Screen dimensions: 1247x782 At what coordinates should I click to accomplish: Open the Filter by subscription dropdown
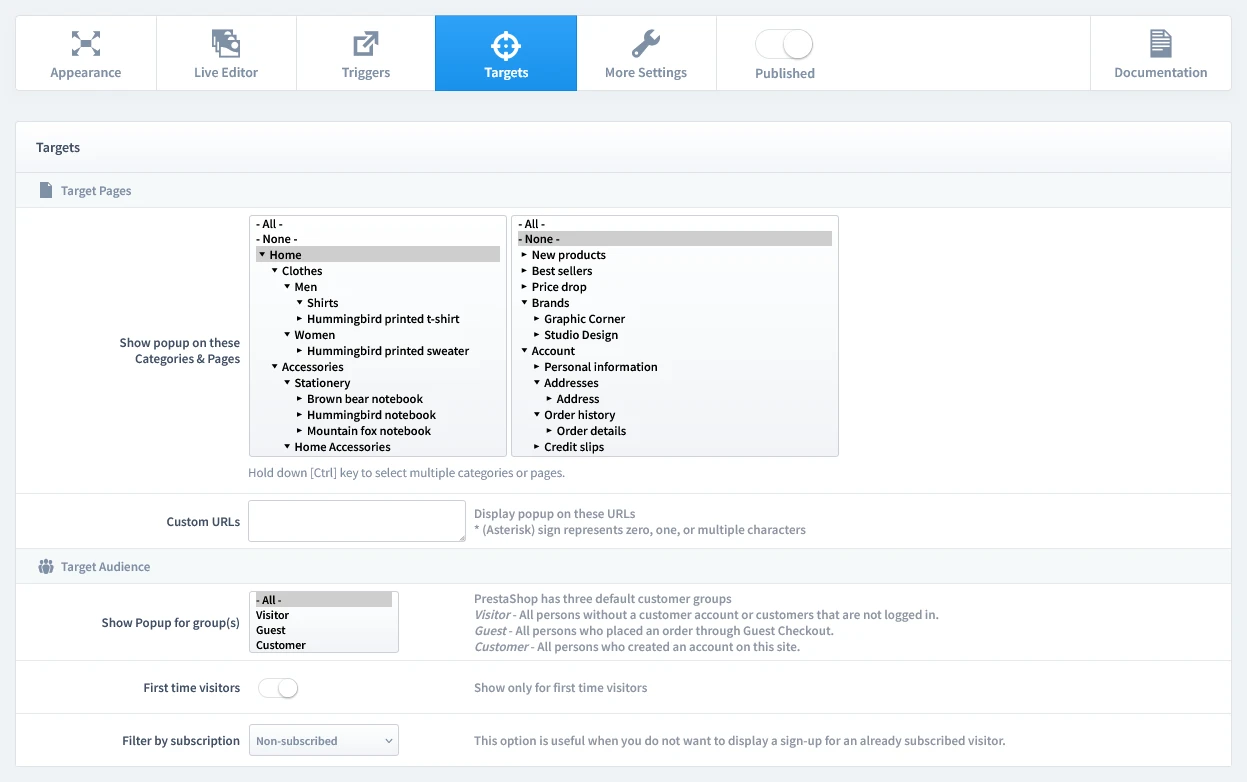[323, 741]
